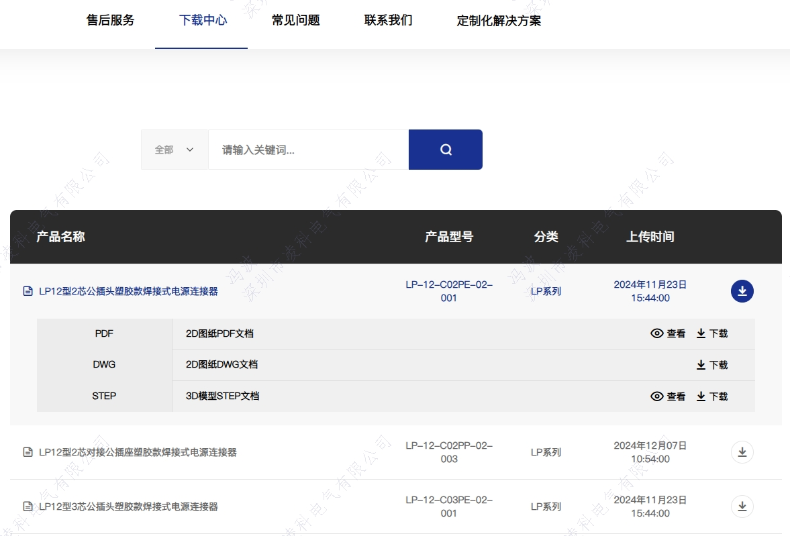Click document icon beside LP12型2芯公插头 product
790x536 pixels.
(28, 292)
